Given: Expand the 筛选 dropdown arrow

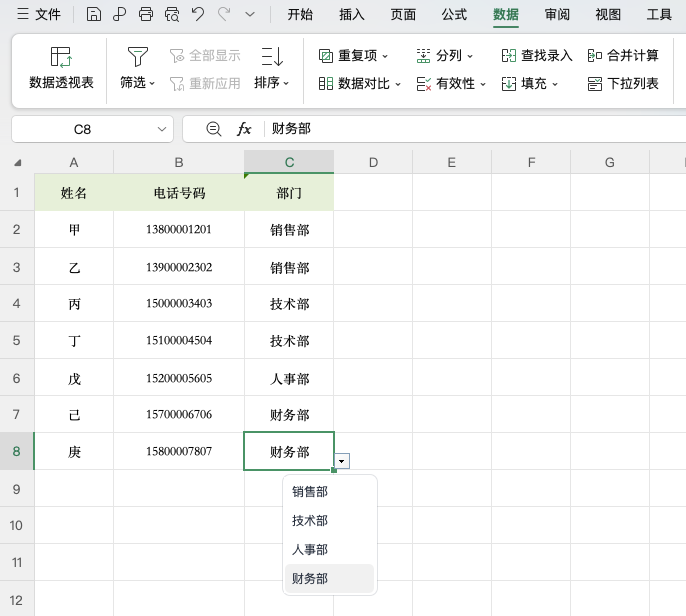Looking at the screenshot, I should point(152,83).
